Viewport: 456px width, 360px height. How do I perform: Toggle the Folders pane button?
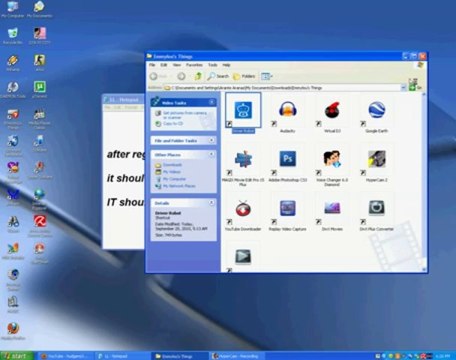[x=244, y=76]
